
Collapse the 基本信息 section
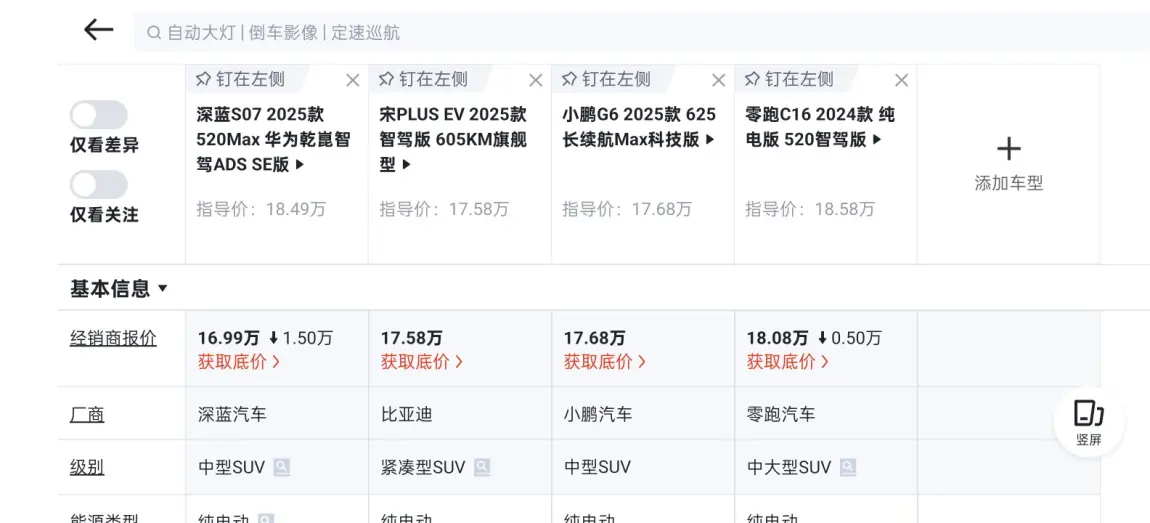[119, 288]
